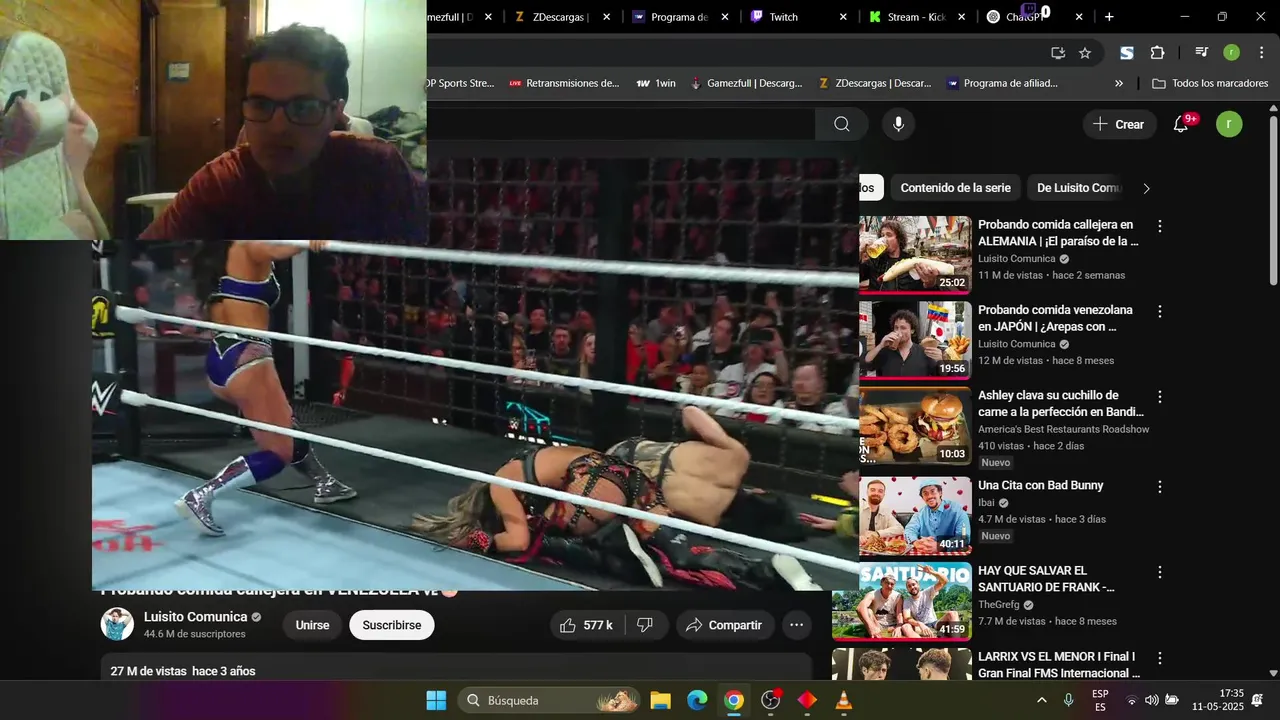Switch to the Programa de tab
The image size is (1280, 720).
pos(679,17)
